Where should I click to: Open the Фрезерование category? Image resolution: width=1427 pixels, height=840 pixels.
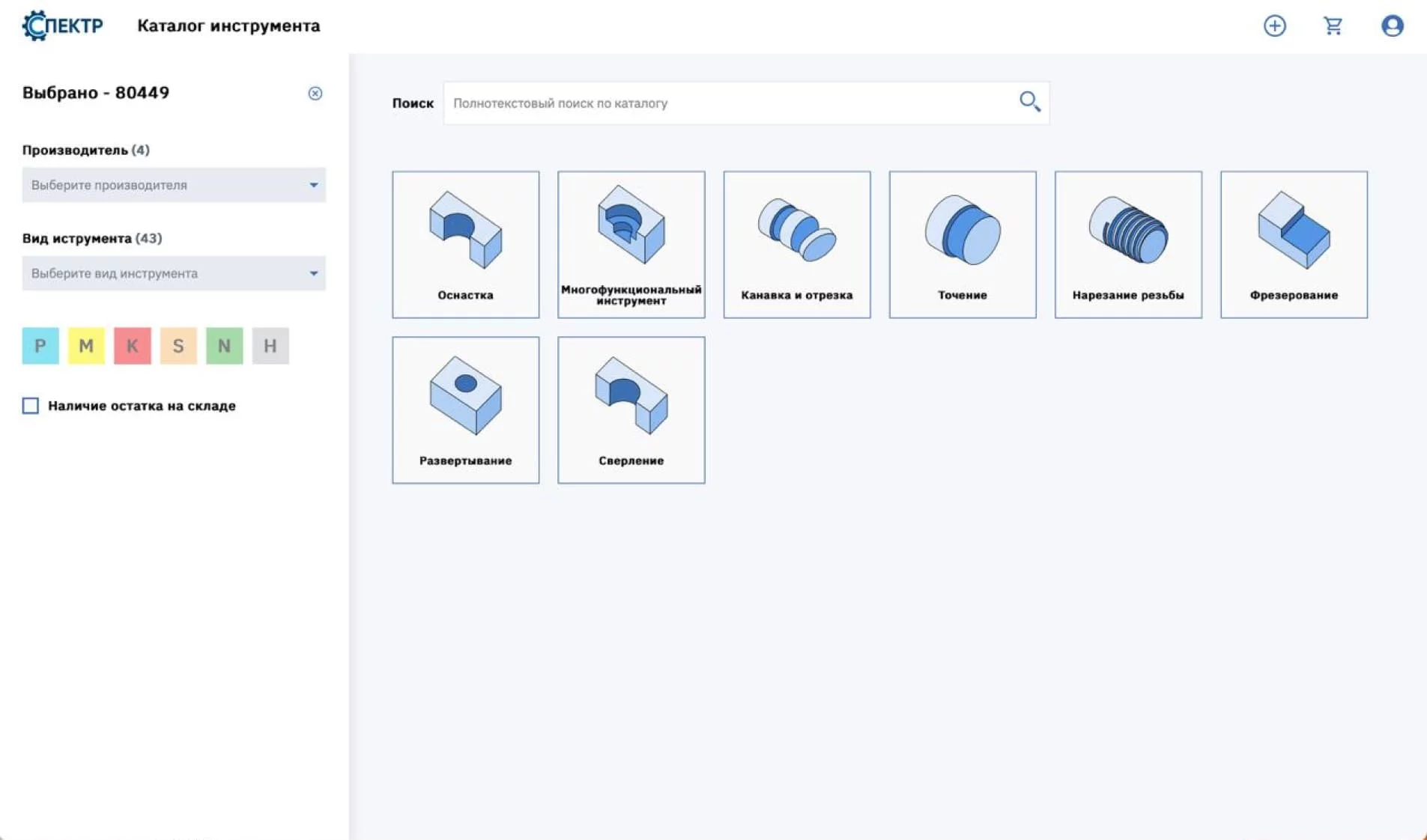click(1294, 245)
